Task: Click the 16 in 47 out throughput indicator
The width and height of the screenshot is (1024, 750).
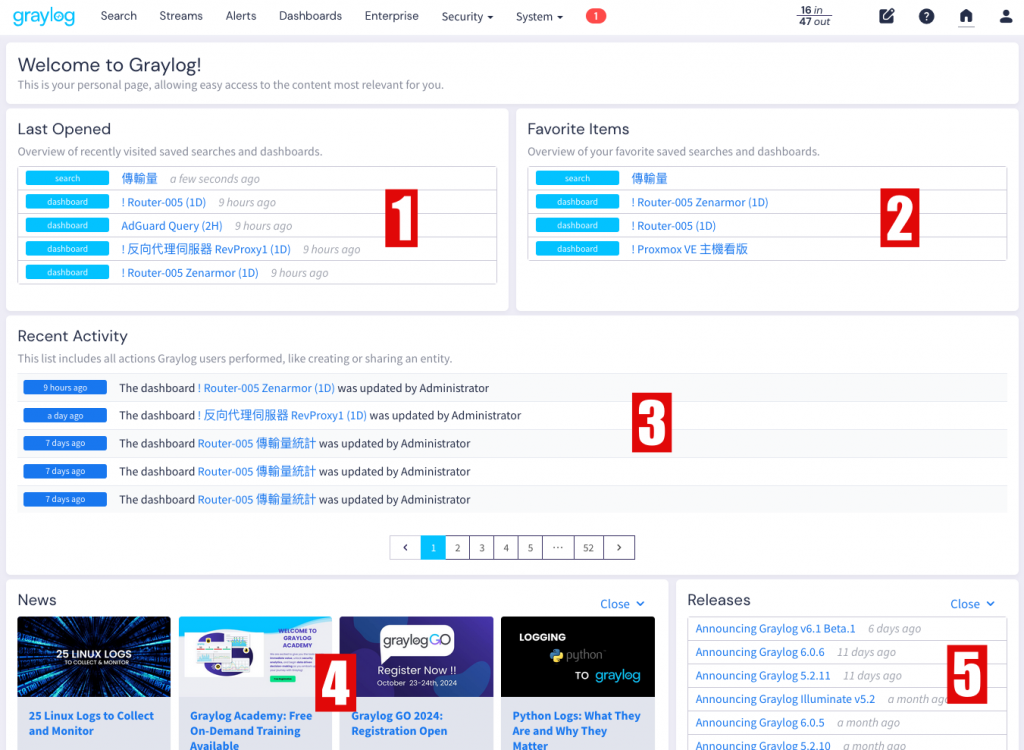Action: [x=814, y=16]
